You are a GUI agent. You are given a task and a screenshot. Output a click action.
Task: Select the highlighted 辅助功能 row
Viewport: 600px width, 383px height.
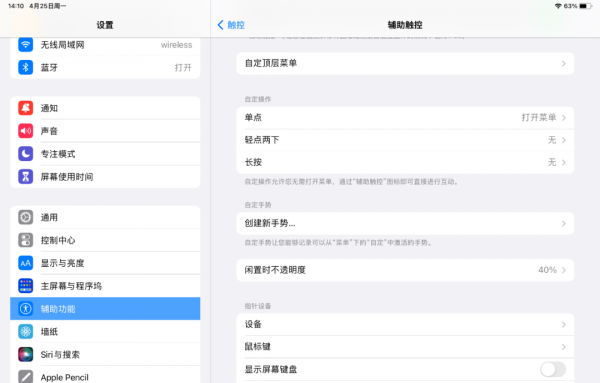coord(105,309)
